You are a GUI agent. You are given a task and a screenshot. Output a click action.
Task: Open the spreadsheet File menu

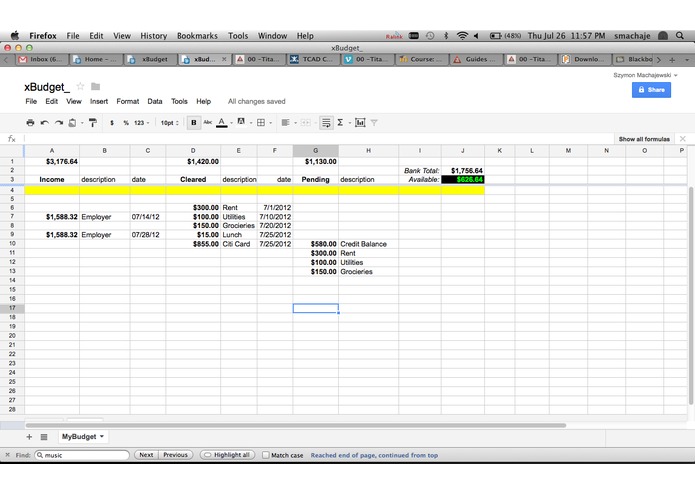[x=31, y=101]
